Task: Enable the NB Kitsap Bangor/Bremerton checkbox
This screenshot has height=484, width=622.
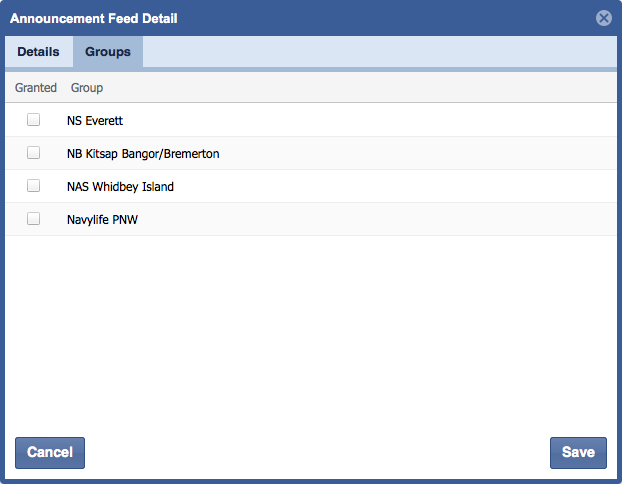Action: pos(34,153)
